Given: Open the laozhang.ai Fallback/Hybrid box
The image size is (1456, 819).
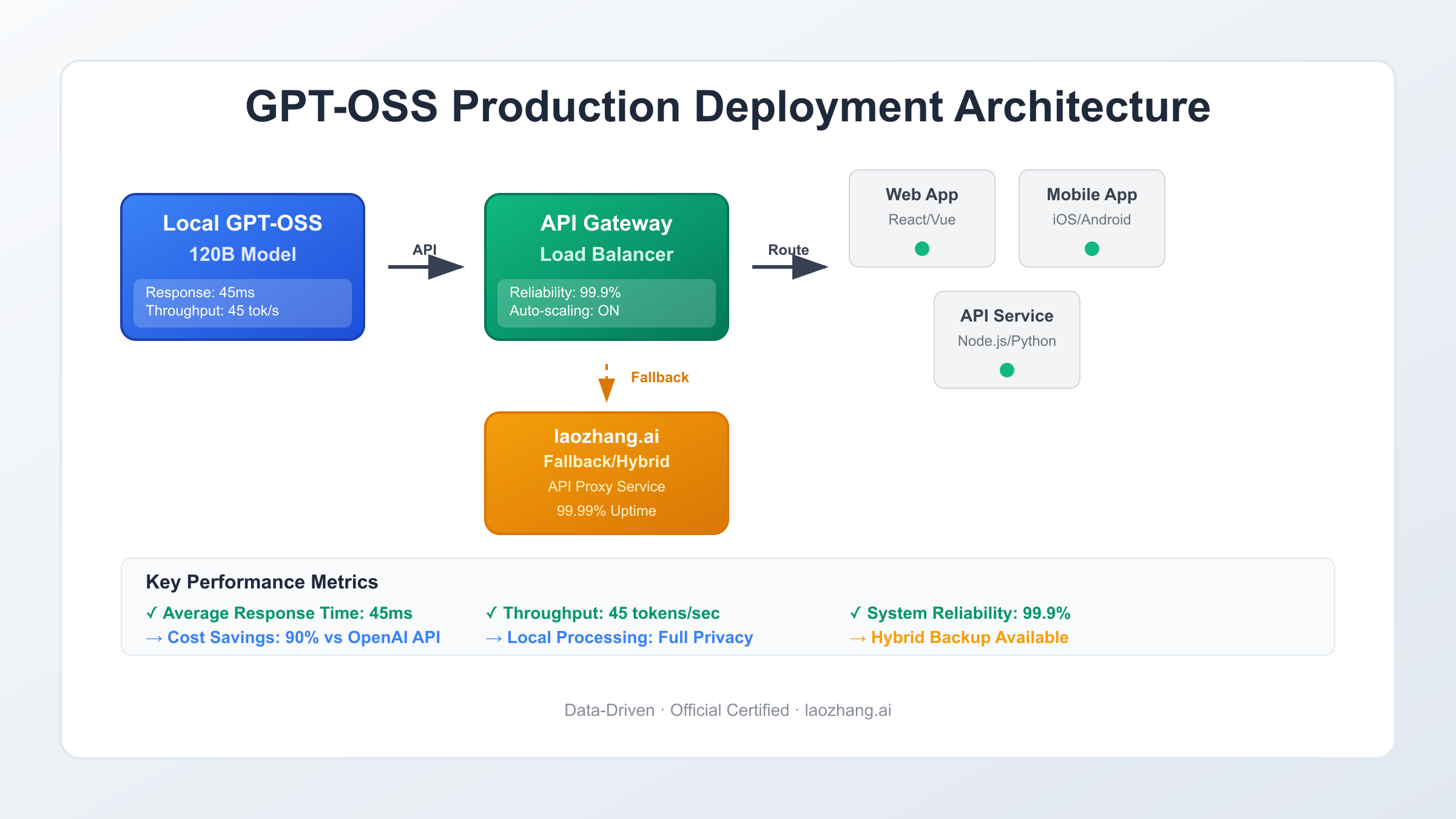Looking at the screenshot, I should click(607, 473).
